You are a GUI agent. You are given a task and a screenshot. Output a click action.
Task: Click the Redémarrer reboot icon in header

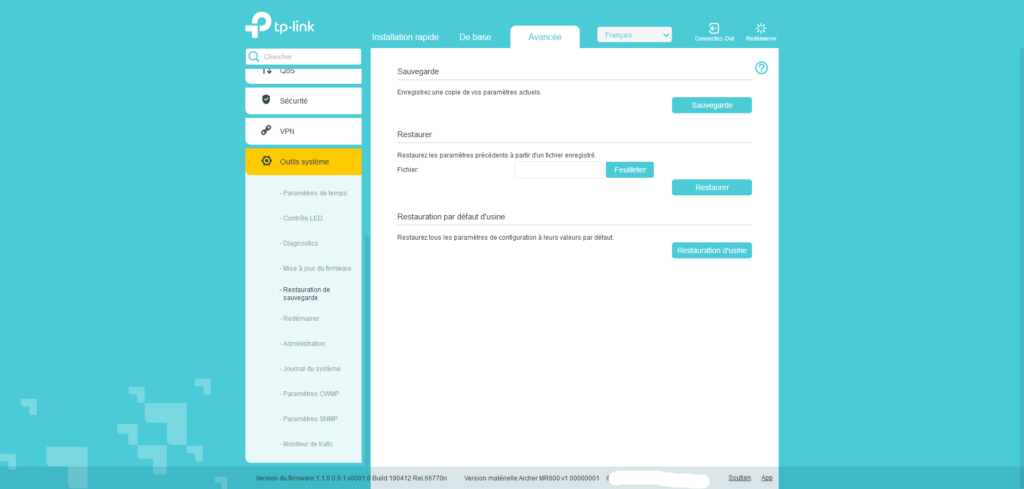(761, 29)
